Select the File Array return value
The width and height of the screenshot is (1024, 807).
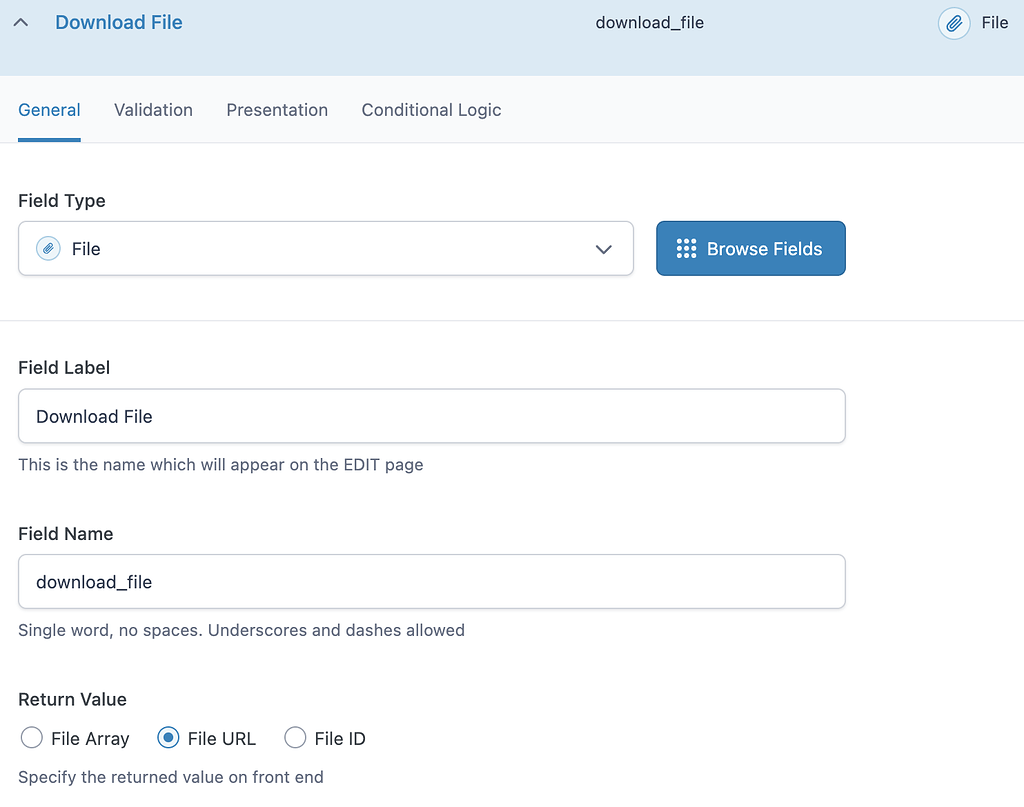(31, 738)
